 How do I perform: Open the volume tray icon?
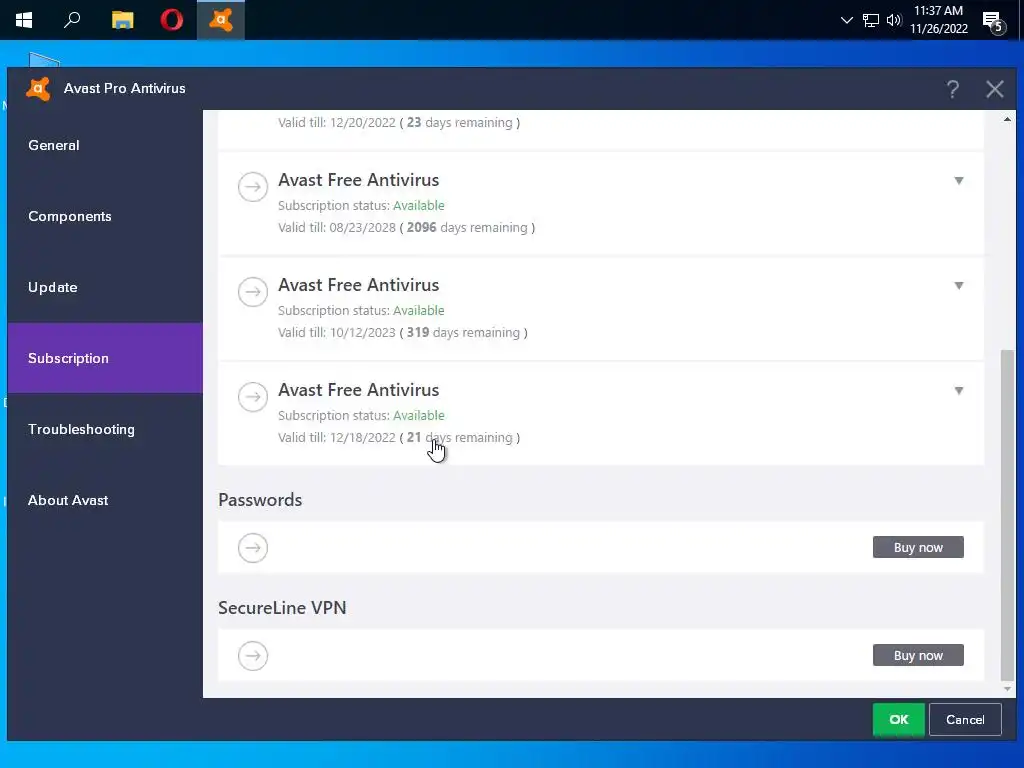894,20
